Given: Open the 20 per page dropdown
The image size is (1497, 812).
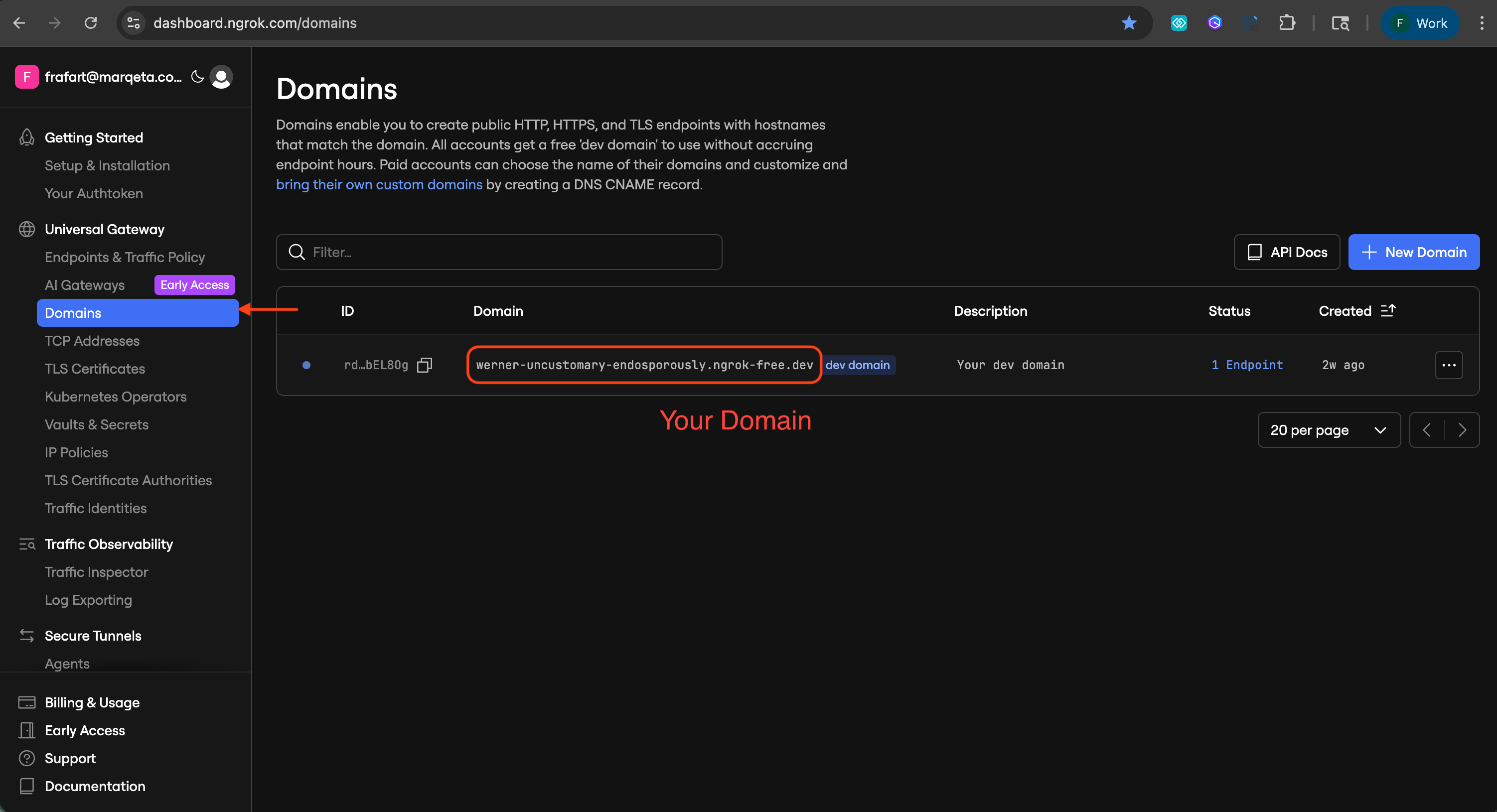Looking at the screenshot, I should 1329,430.
